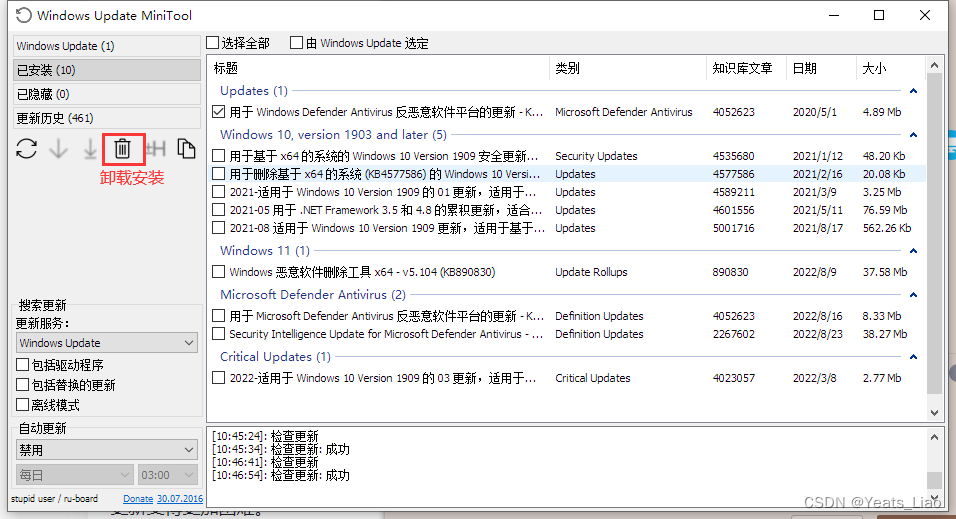Viewport: 956px width, 519px height.
Task: Click the download updates arrow icon
Action: click(x=59, y=149)
